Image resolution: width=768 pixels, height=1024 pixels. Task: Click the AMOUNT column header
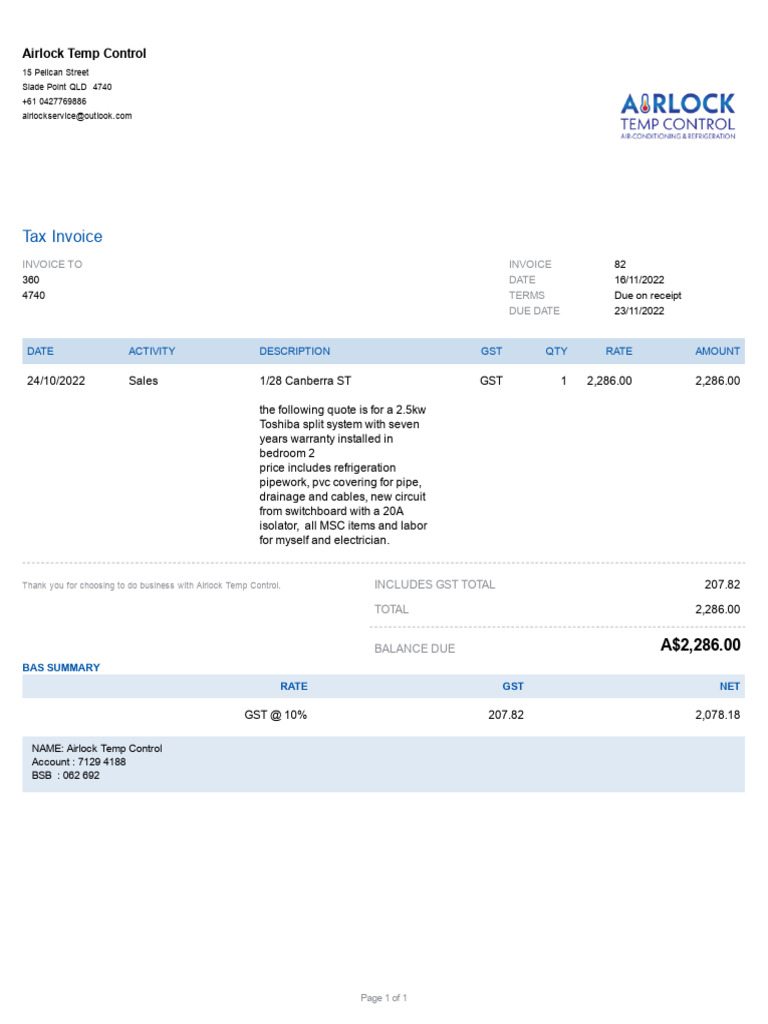pyautogui.click(x=717, y=351)
